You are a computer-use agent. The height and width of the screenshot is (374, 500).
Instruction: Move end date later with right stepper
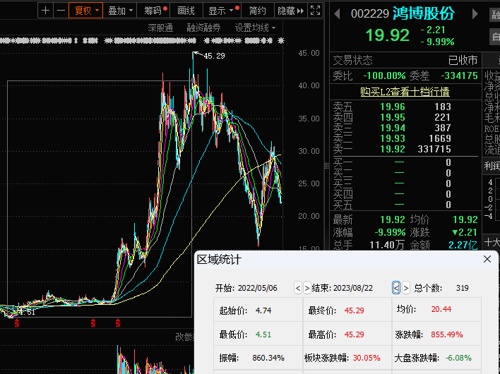pyautogui.click(x=406, y=288)
